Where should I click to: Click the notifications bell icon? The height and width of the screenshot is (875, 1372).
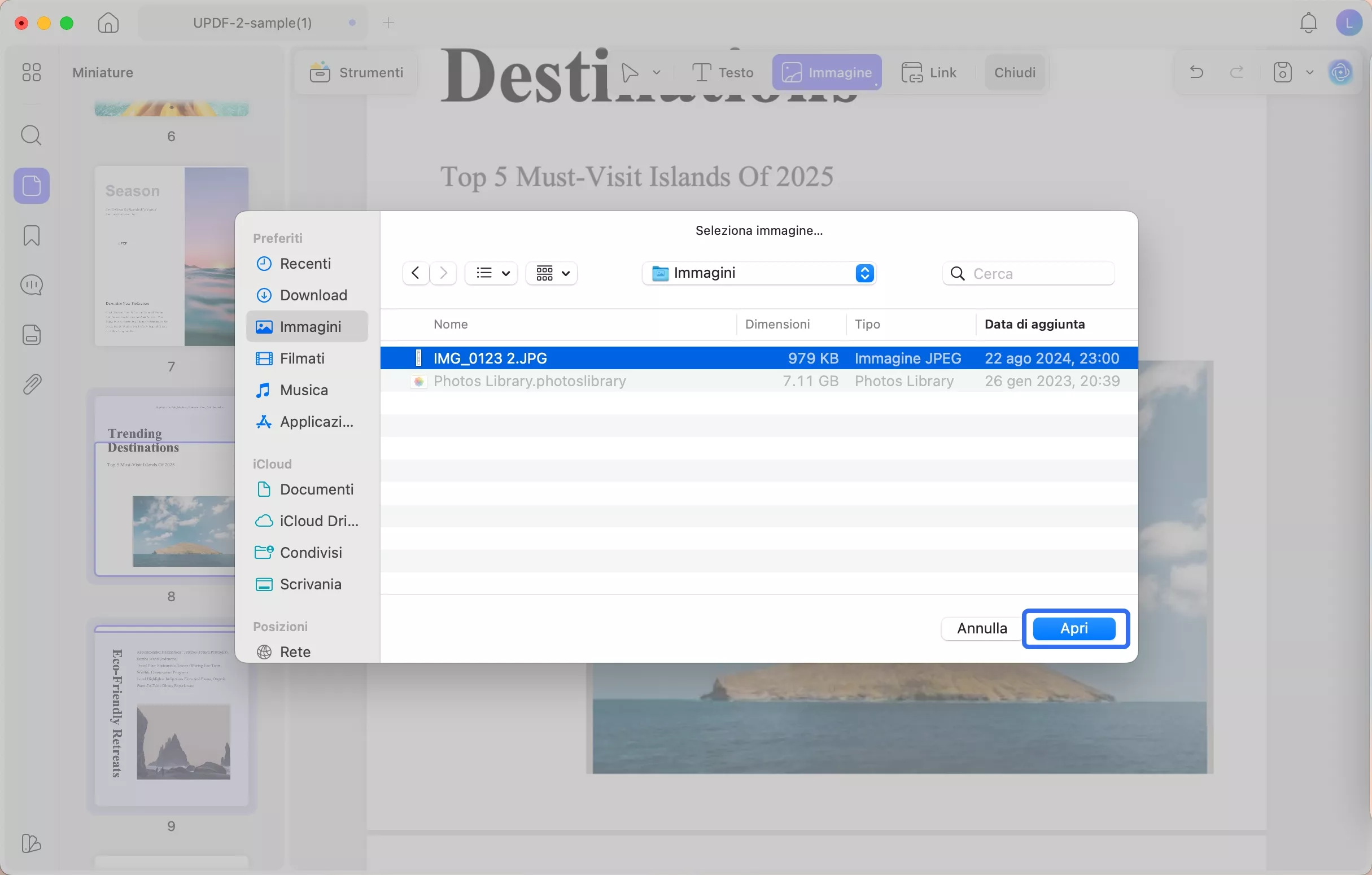(x=1308, y=23)
